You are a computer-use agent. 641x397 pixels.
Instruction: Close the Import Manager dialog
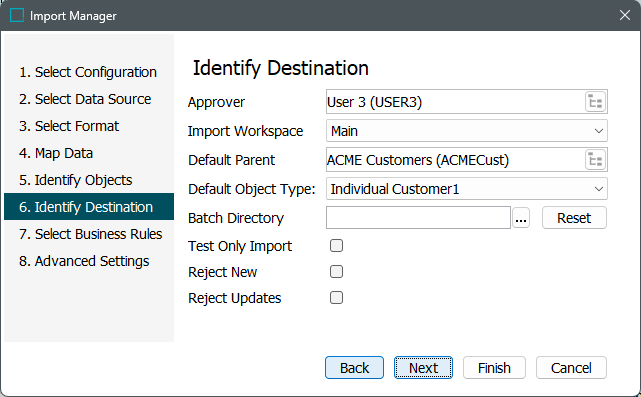(625, 16)
